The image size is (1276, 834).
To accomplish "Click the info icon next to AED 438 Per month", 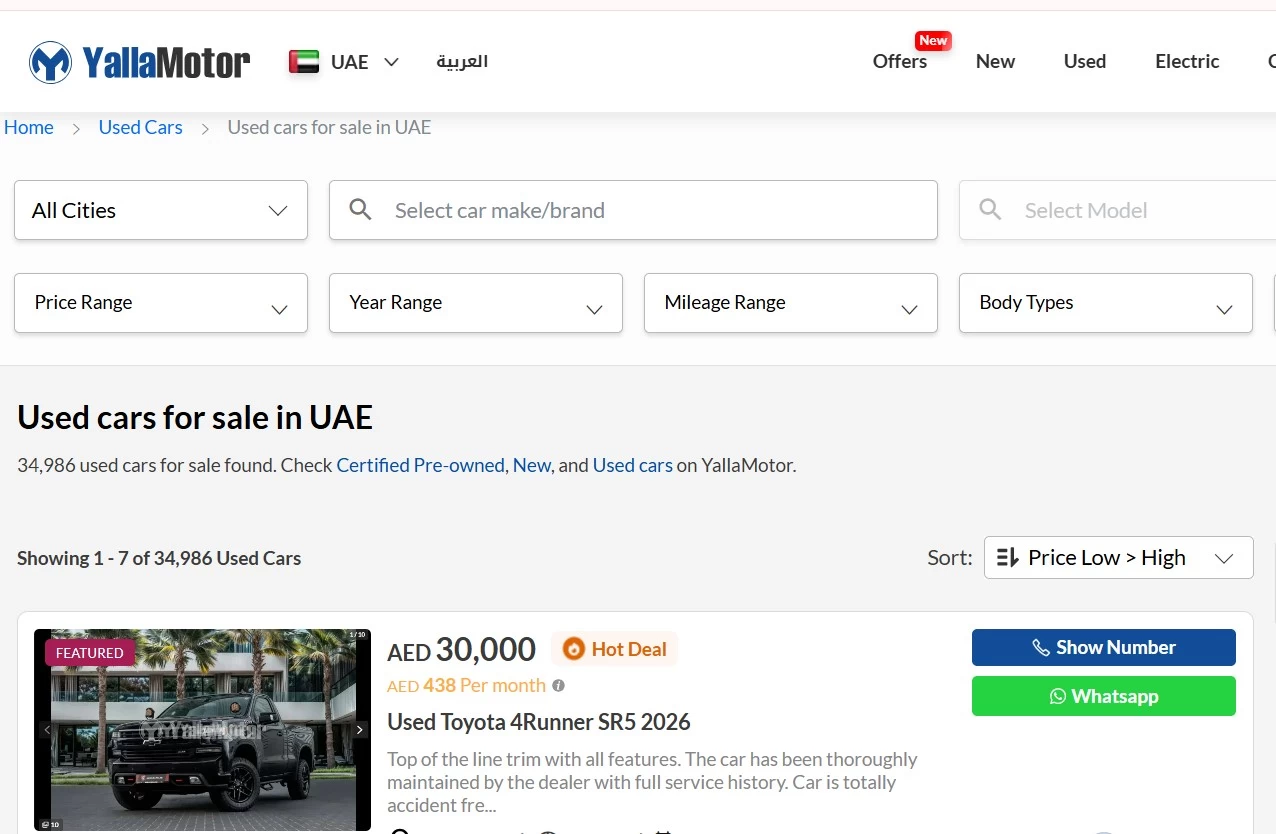I will pos(559,685).
